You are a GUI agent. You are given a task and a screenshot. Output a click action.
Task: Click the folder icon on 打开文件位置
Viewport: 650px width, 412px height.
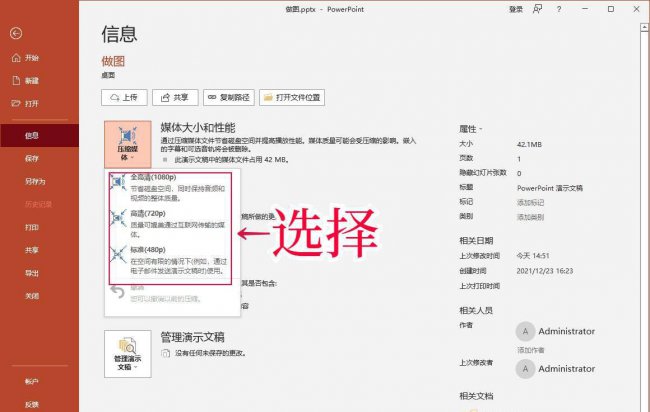coord(268,97)
